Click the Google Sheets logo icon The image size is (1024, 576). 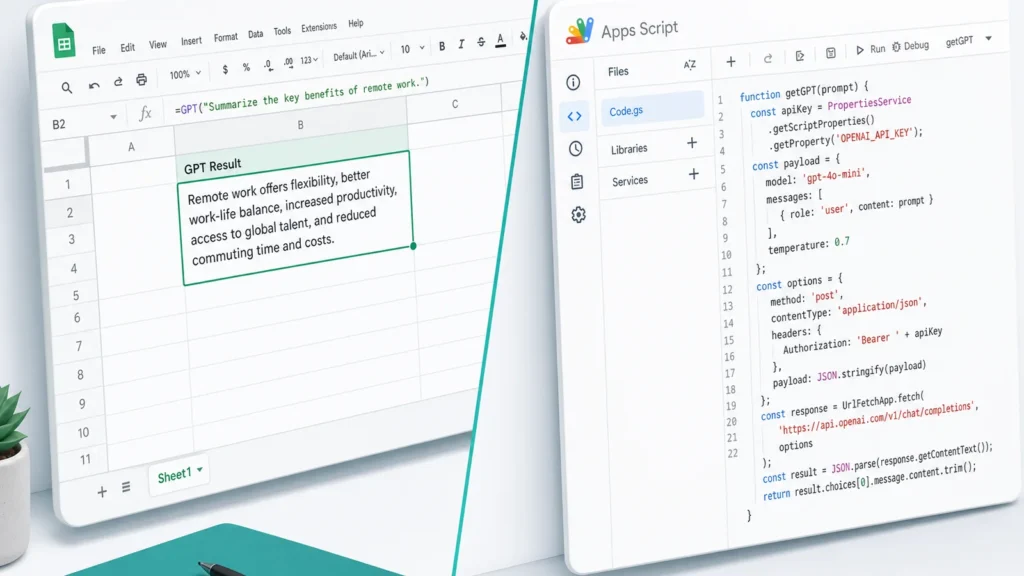(x=64, y=40)
